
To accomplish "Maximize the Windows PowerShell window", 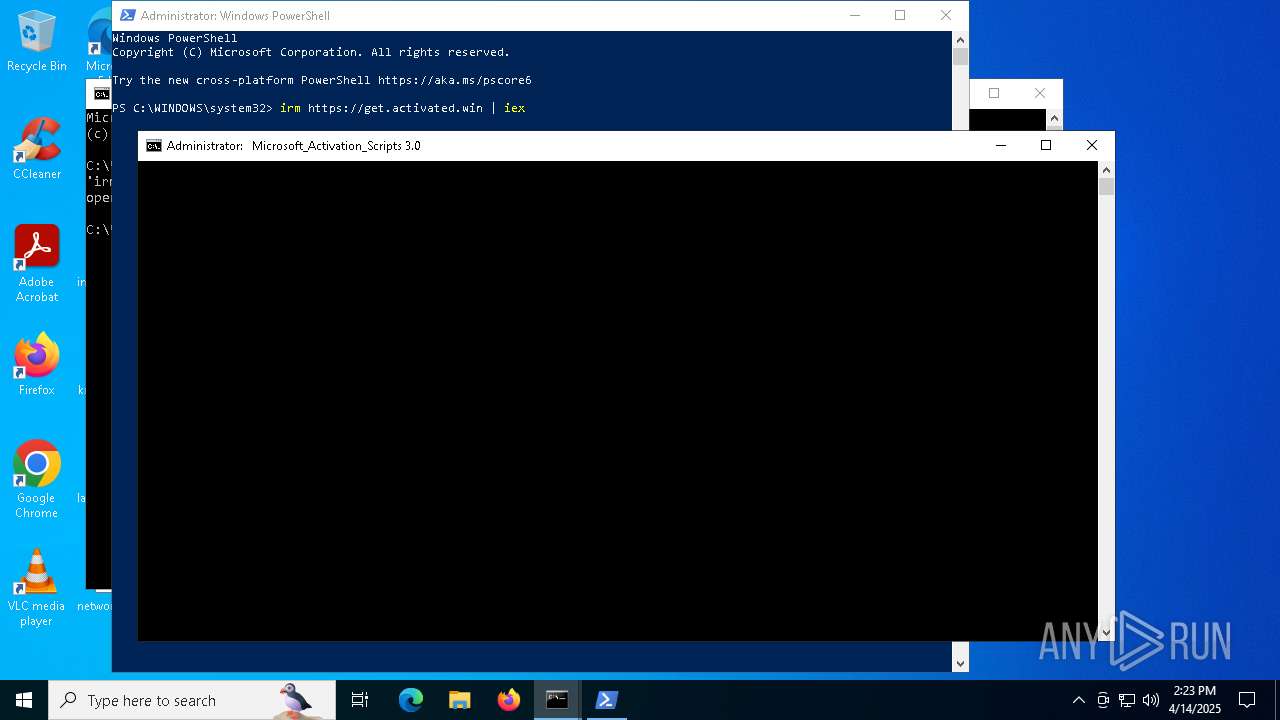I will [x=900, y=16].
